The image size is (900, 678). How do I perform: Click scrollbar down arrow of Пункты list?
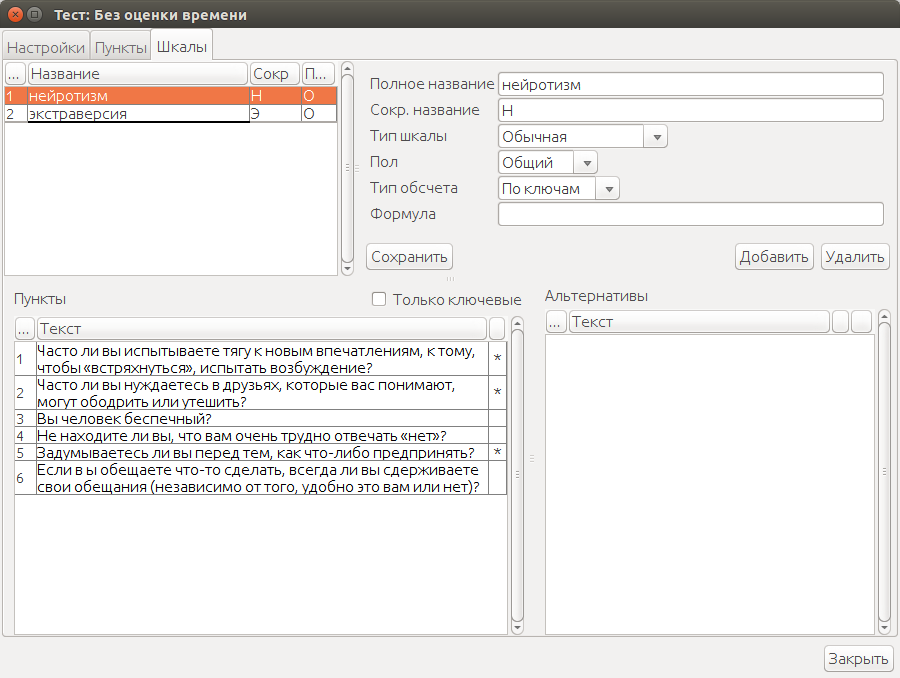(x=517, y=627)
